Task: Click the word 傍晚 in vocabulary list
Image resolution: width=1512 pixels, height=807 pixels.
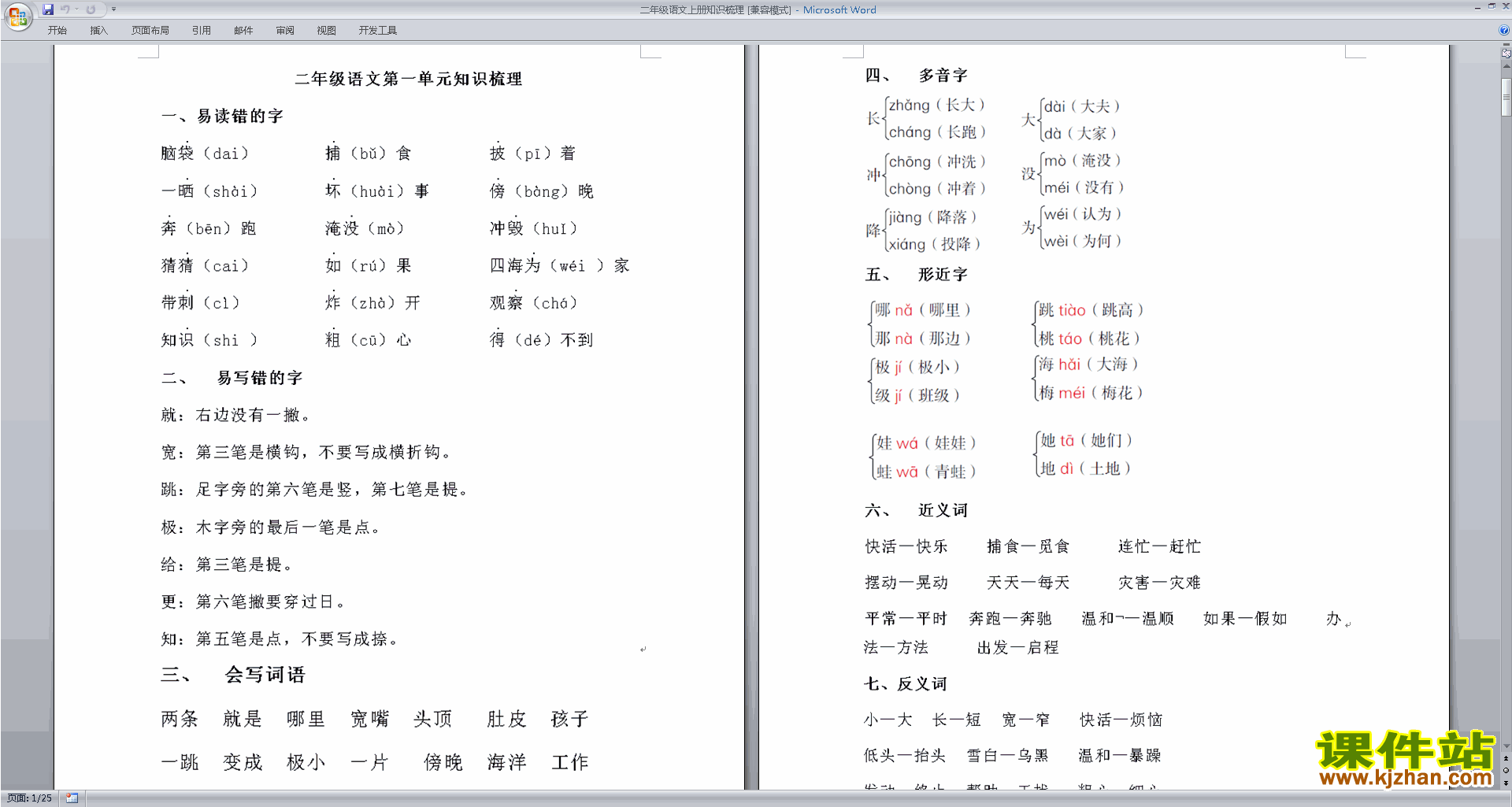Action: click(x=443, y=762)
